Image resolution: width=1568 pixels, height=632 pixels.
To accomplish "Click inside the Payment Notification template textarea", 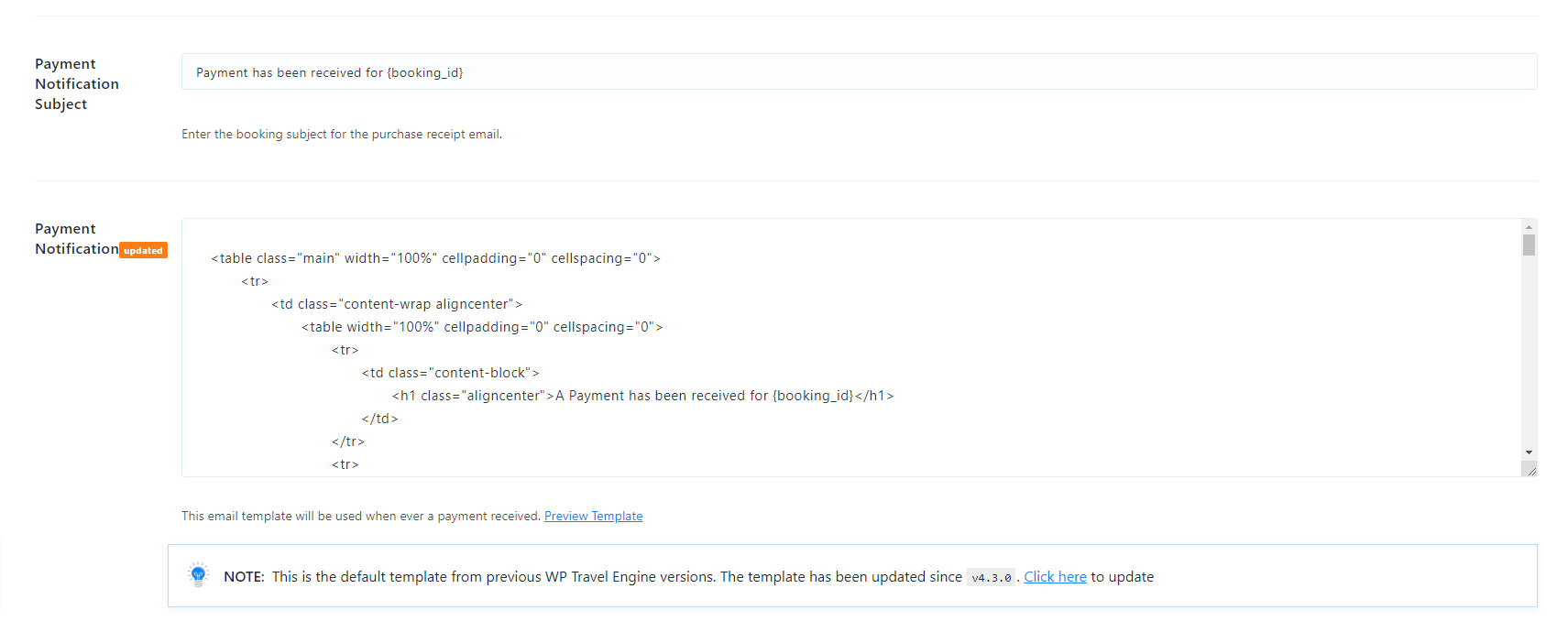I will click(x=851, y=347).
